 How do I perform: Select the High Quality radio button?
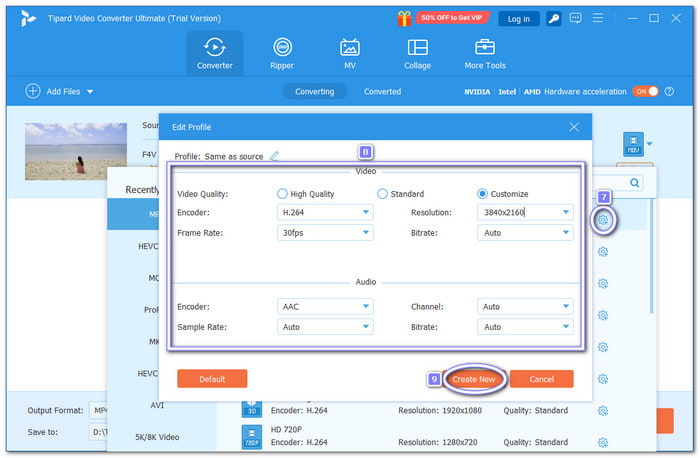(x=283, y=194)
